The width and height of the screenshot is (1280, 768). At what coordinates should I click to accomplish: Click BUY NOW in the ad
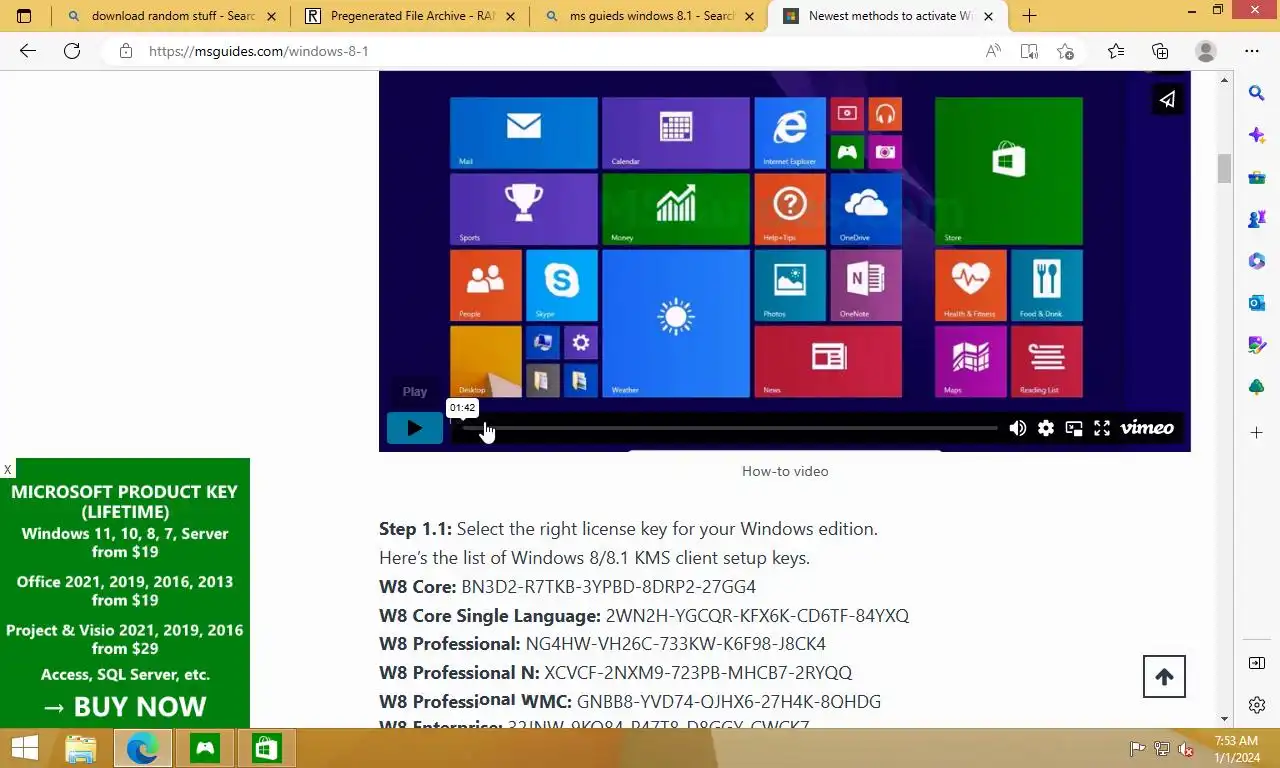point(125,706)
